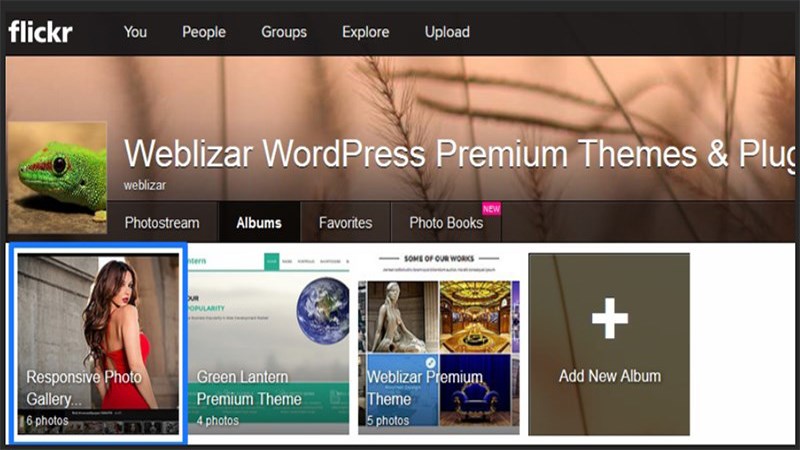Open the Explore menu
This screenshot has height=450, width=800.
(x=366, y=32)
